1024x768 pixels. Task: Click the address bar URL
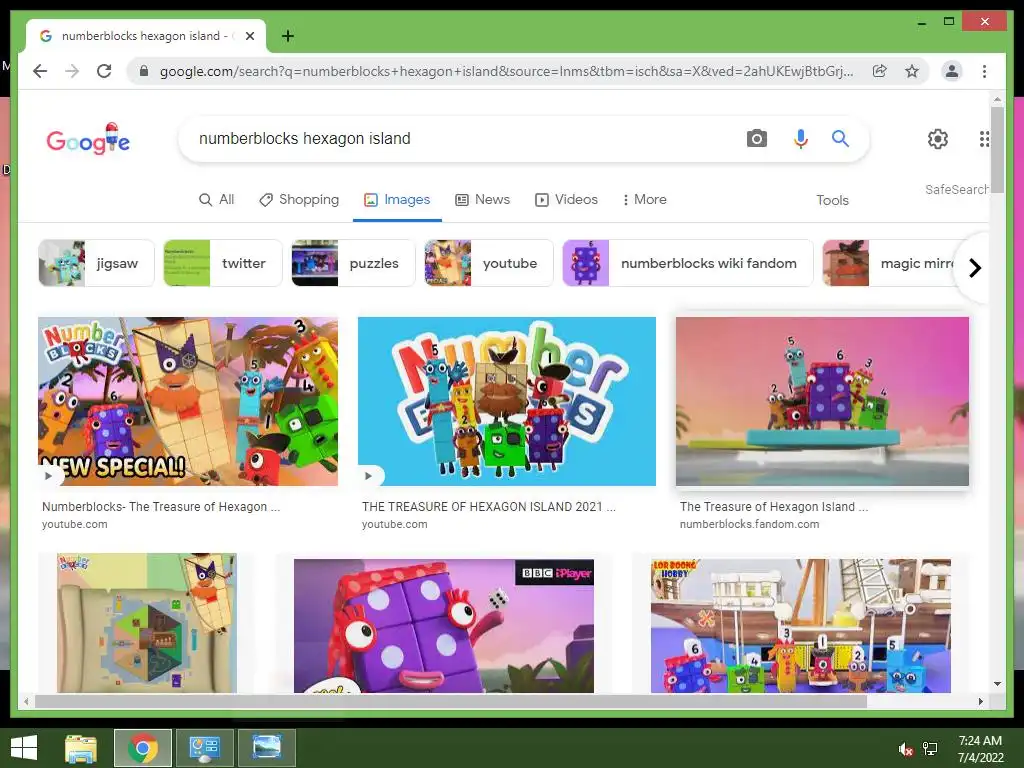[x=505, y=71]
